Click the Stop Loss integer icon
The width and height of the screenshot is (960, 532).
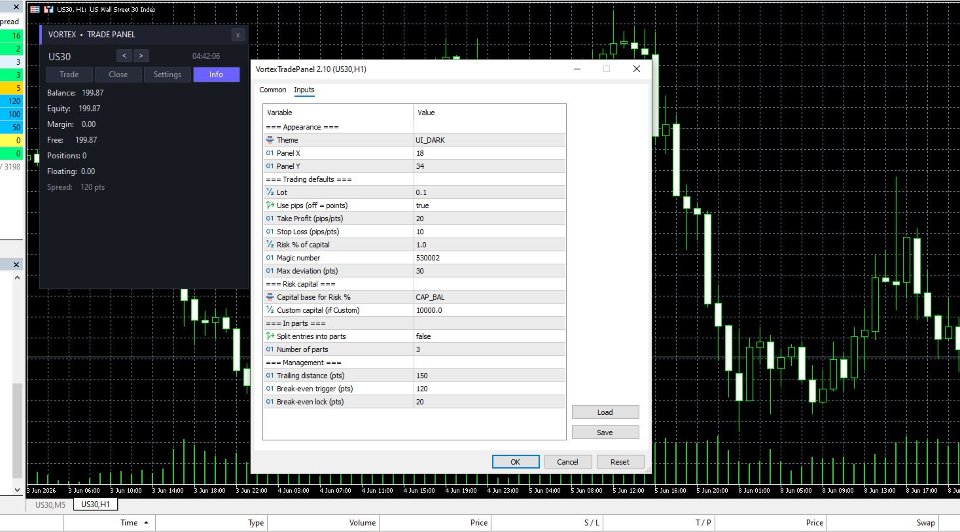click(270, 231)
